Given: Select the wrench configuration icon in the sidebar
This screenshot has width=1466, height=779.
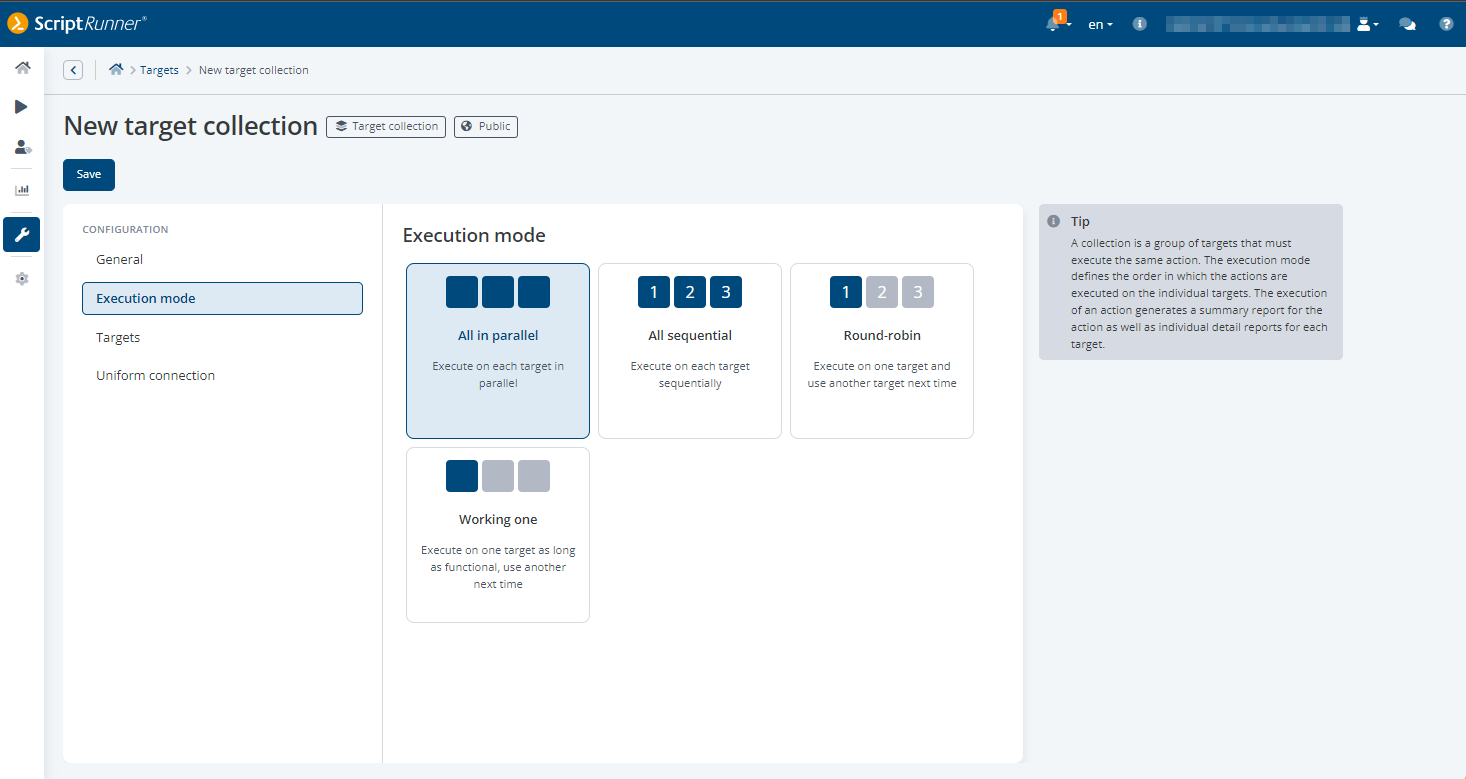Looking at the screenshot, I should [x=22, y=235].
